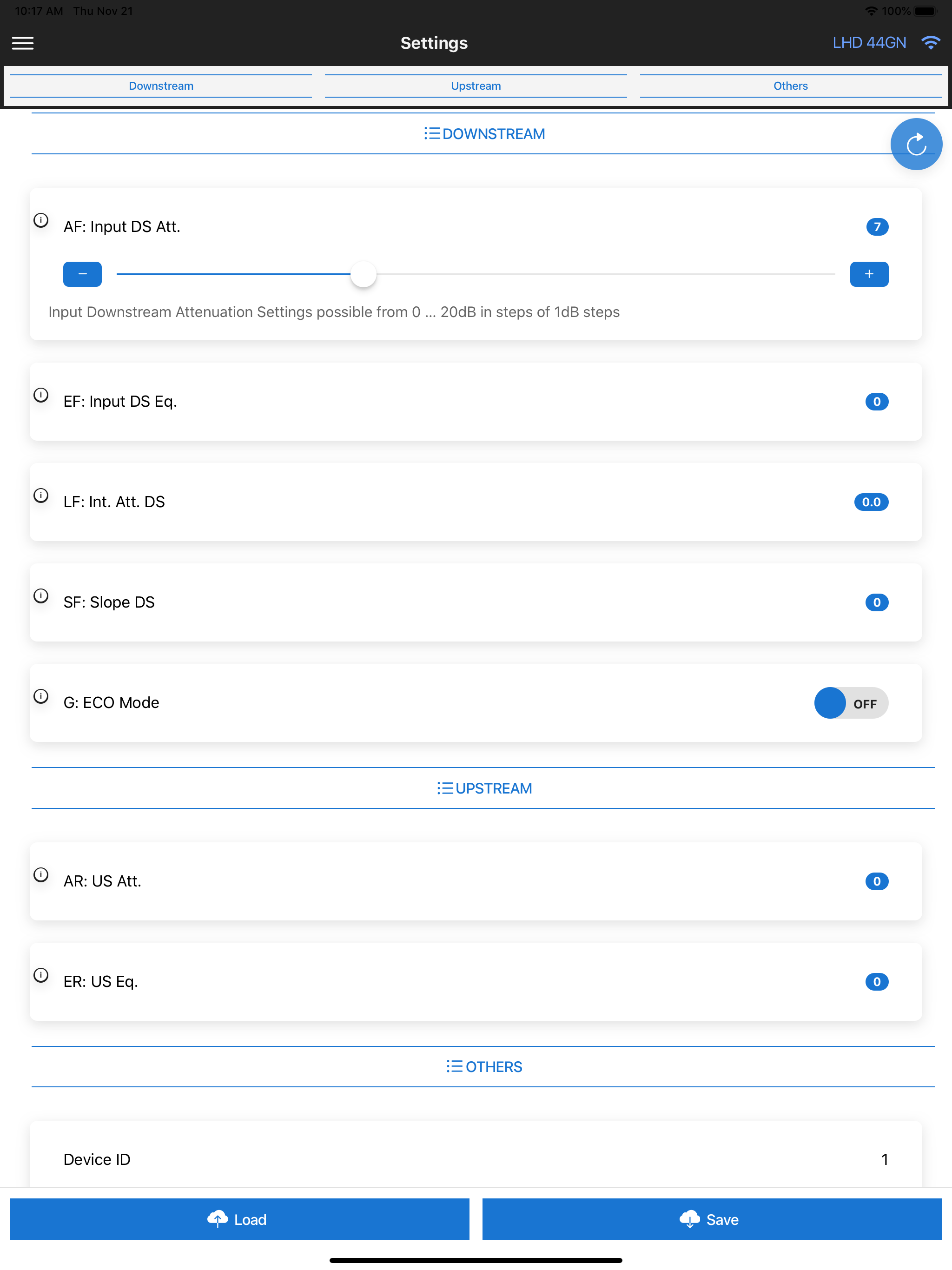Show info for AR: US Att.
This screenshot has width=952, height=1270.
point(41,875)
